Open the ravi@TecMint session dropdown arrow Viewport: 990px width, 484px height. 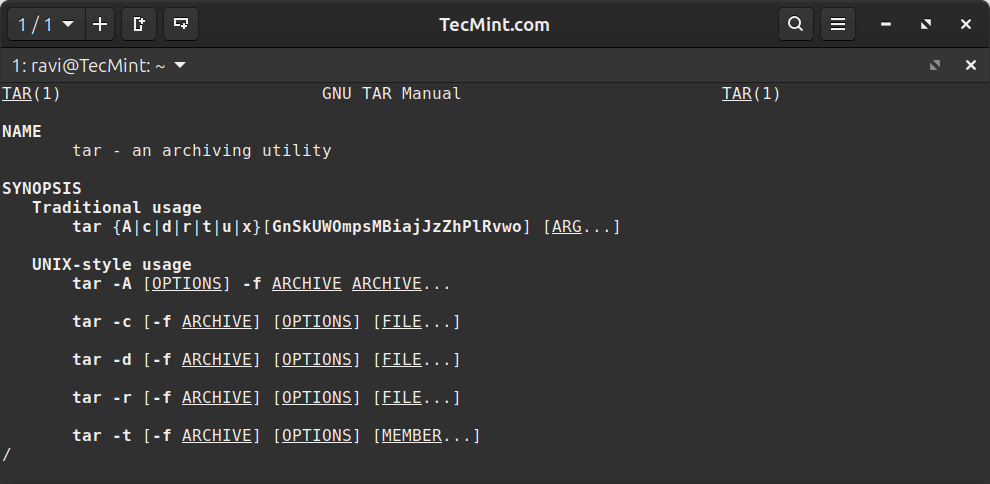pos(180,65)
